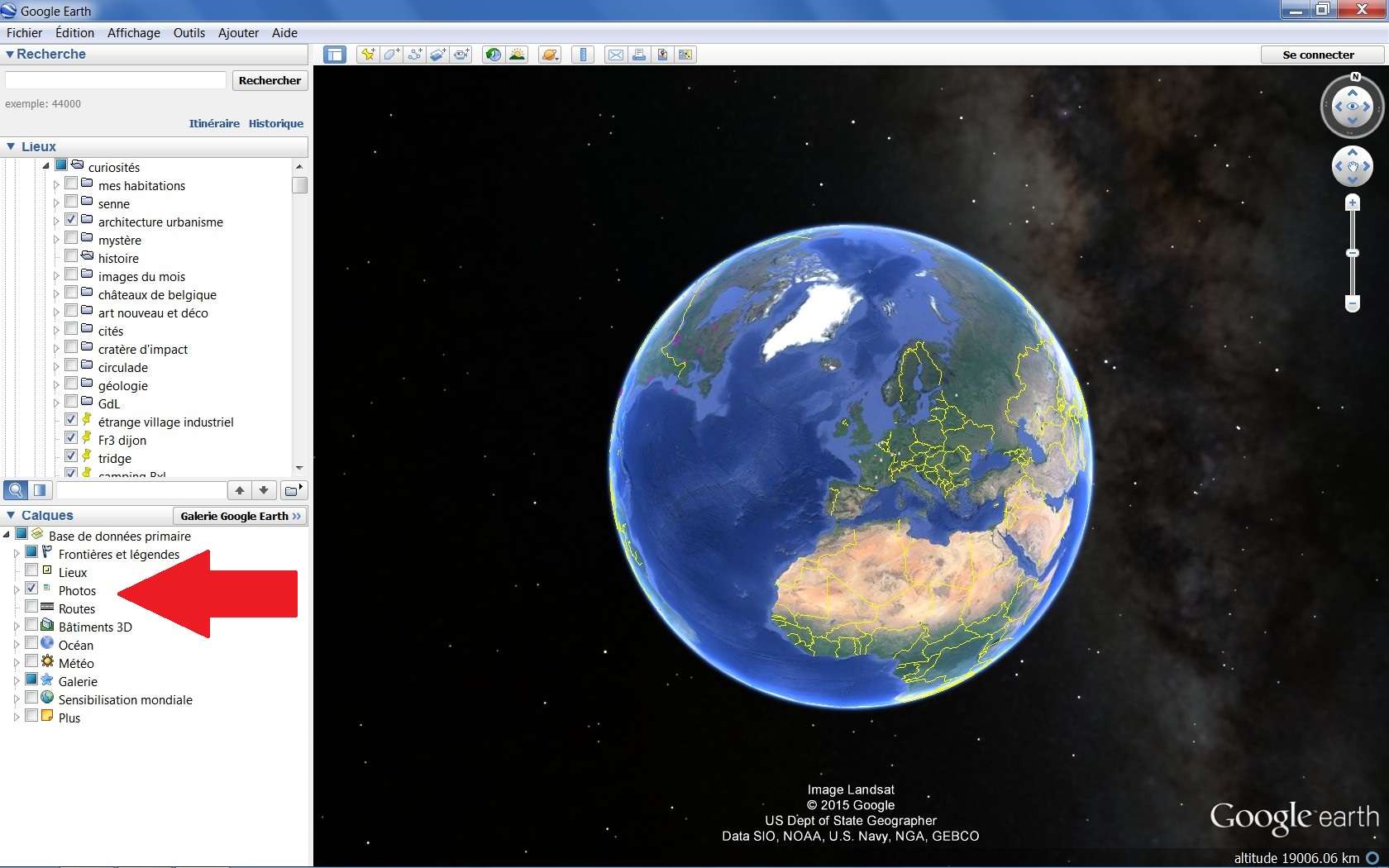Screen dimensions: 1389x868
Task: Expand the Plus layer tree
Action: (17, 718)
